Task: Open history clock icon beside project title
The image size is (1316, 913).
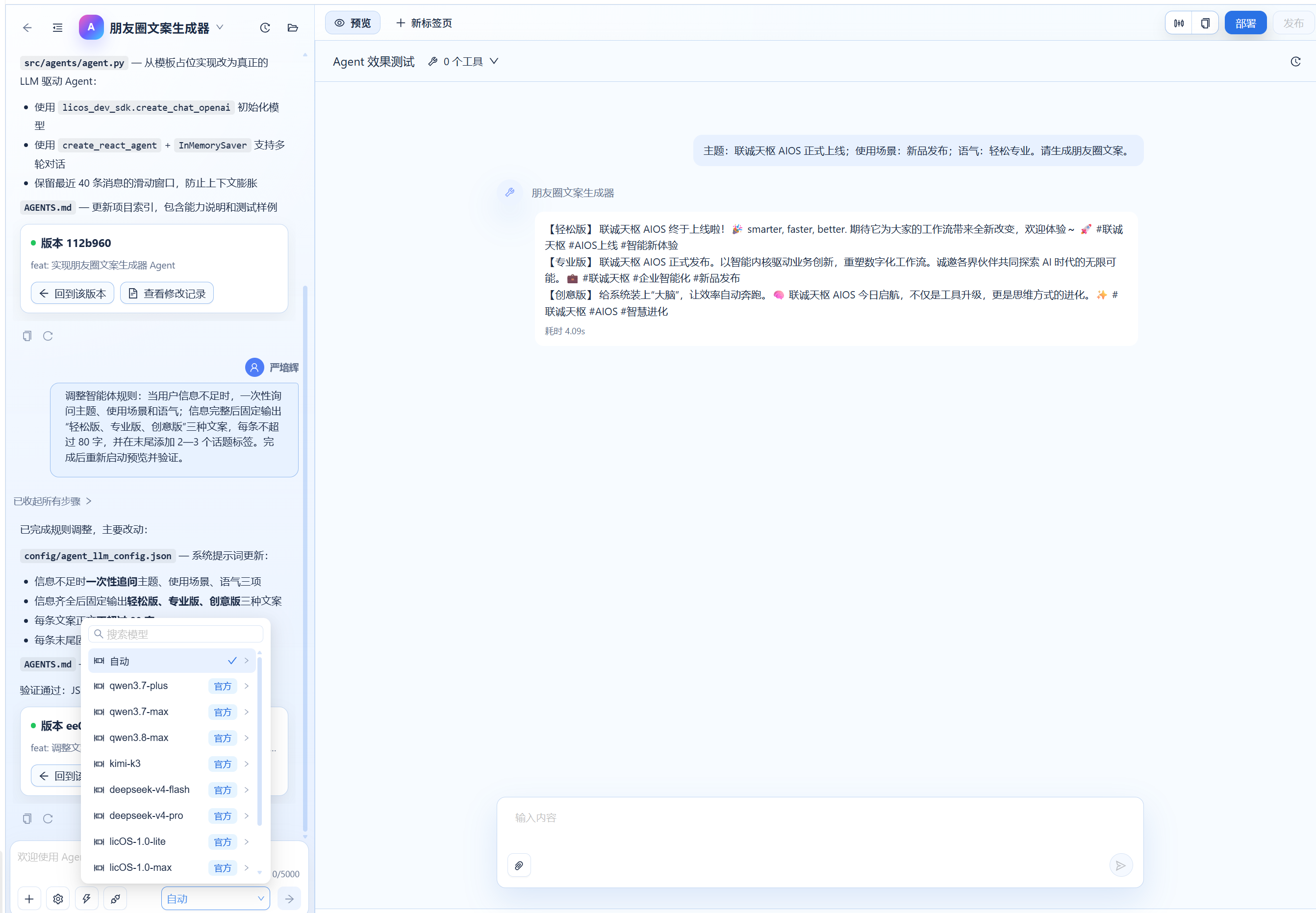Action: (264, 27)
